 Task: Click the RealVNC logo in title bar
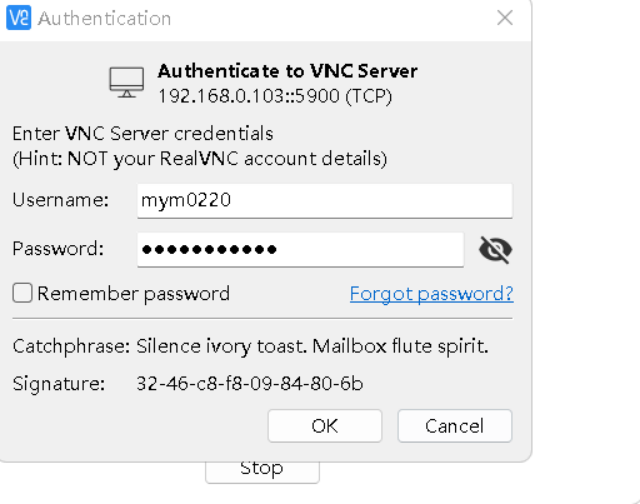pos(19,18)
